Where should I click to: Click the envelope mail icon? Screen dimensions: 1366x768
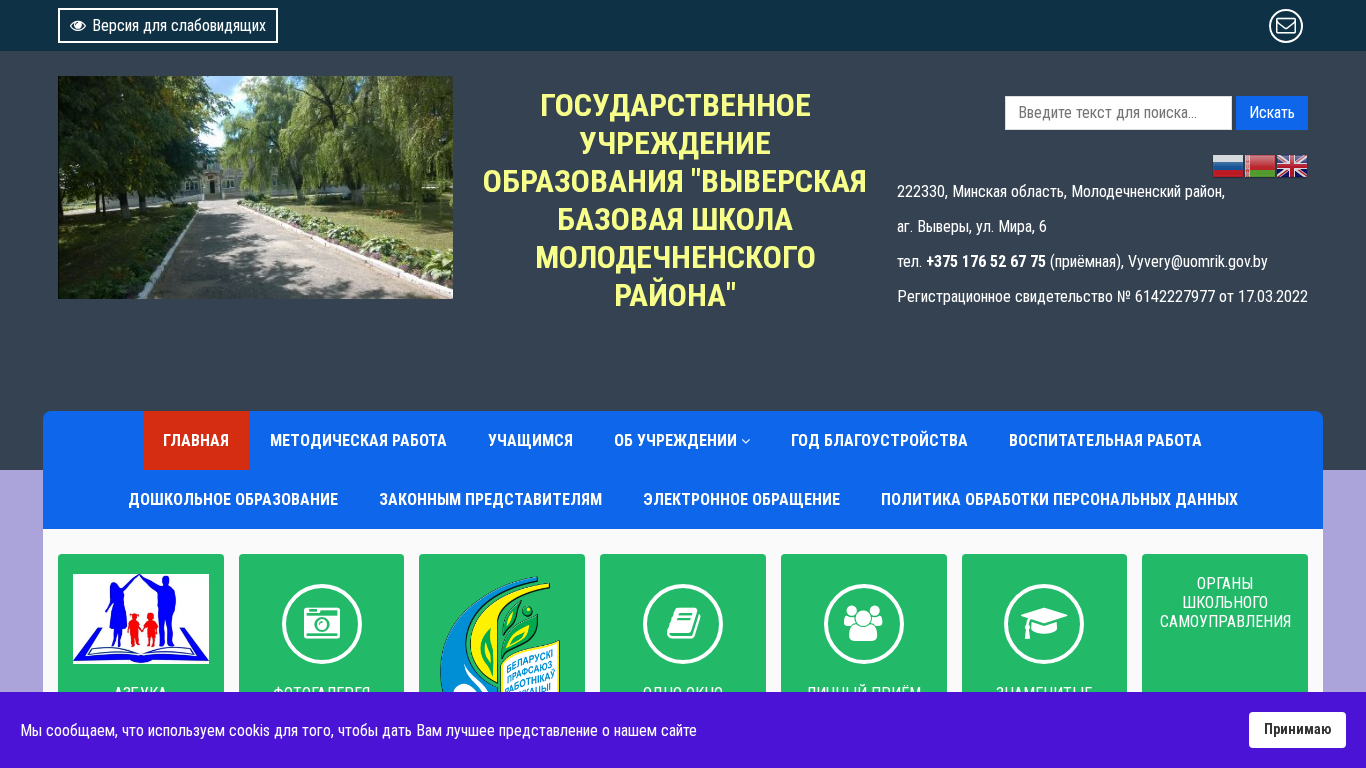click(1285, 26)
